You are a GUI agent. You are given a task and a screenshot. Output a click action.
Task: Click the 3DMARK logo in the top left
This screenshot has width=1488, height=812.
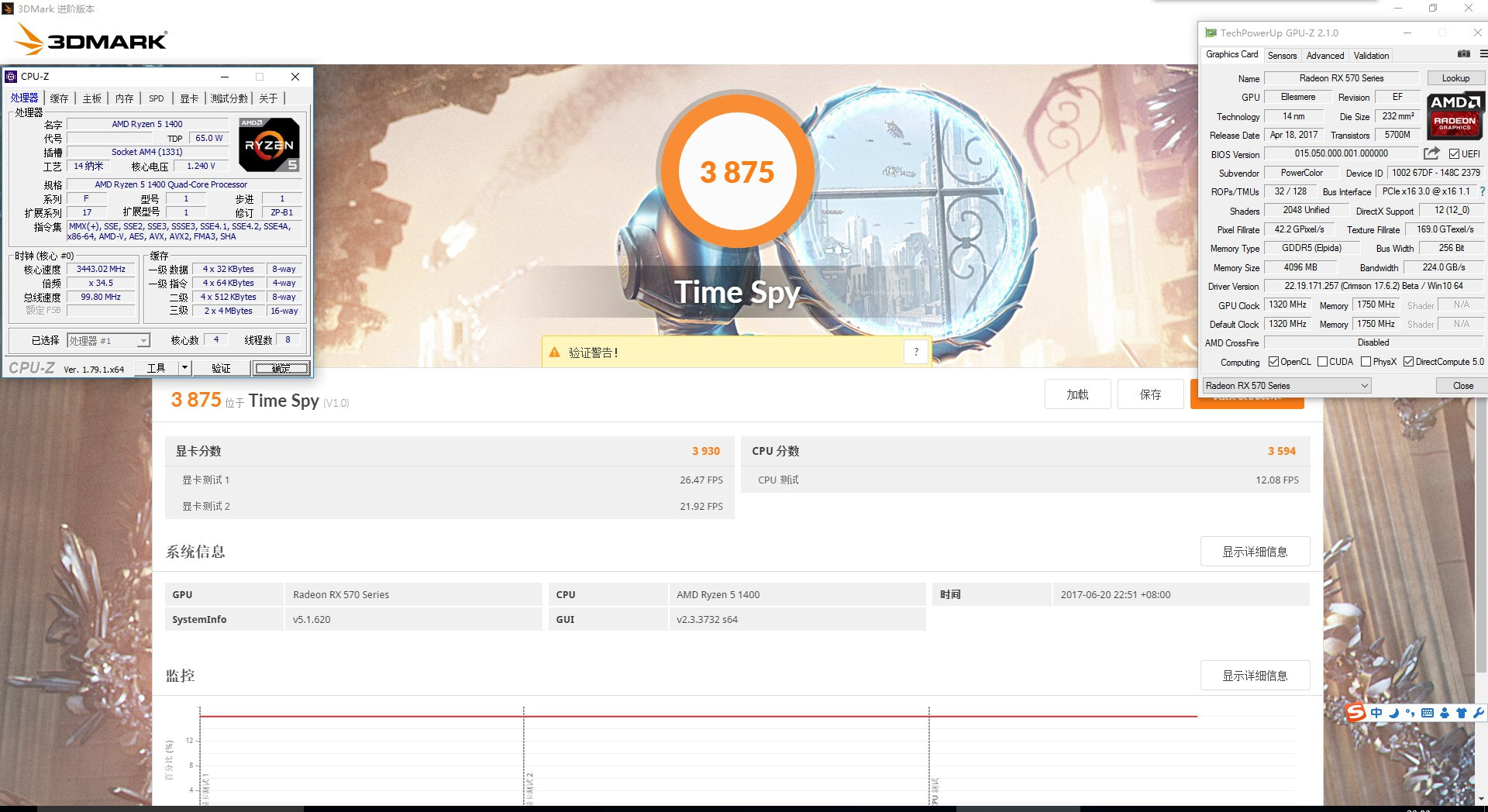tap(90, 40)
